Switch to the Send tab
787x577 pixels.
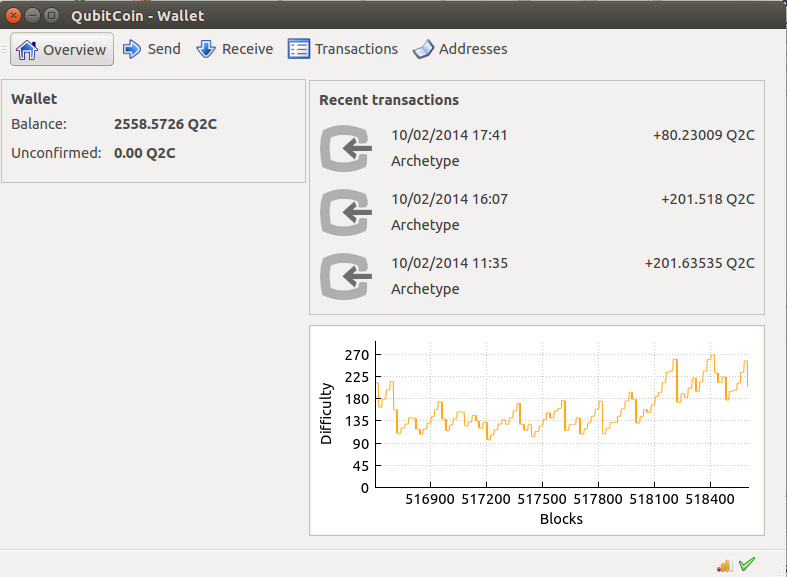point(152,49)
